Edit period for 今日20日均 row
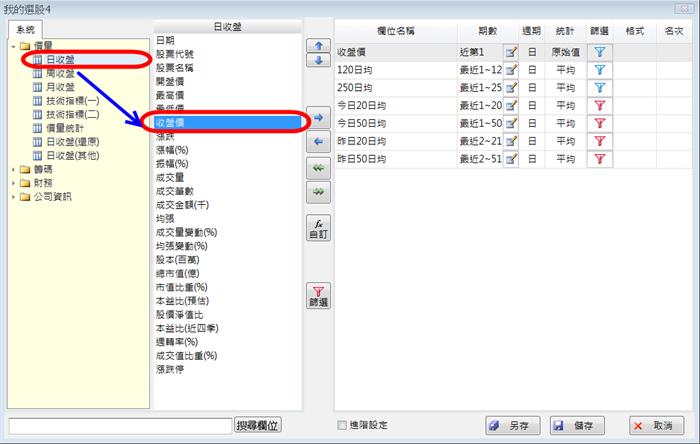The height and width of the screenshot is (444, 700). [x=511, y=106]
